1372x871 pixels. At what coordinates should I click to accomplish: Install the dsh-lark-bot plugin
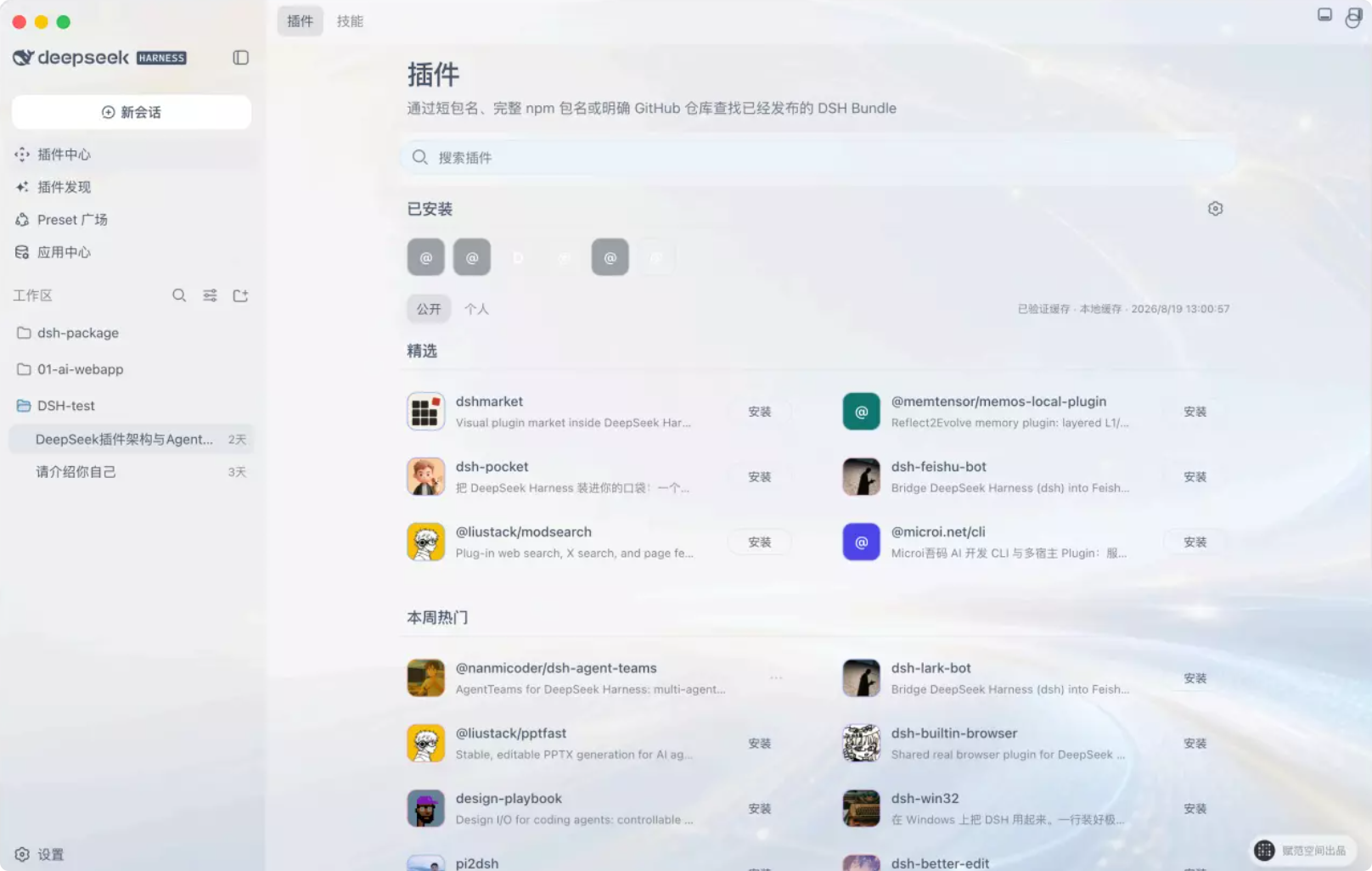coord(1195,678)
